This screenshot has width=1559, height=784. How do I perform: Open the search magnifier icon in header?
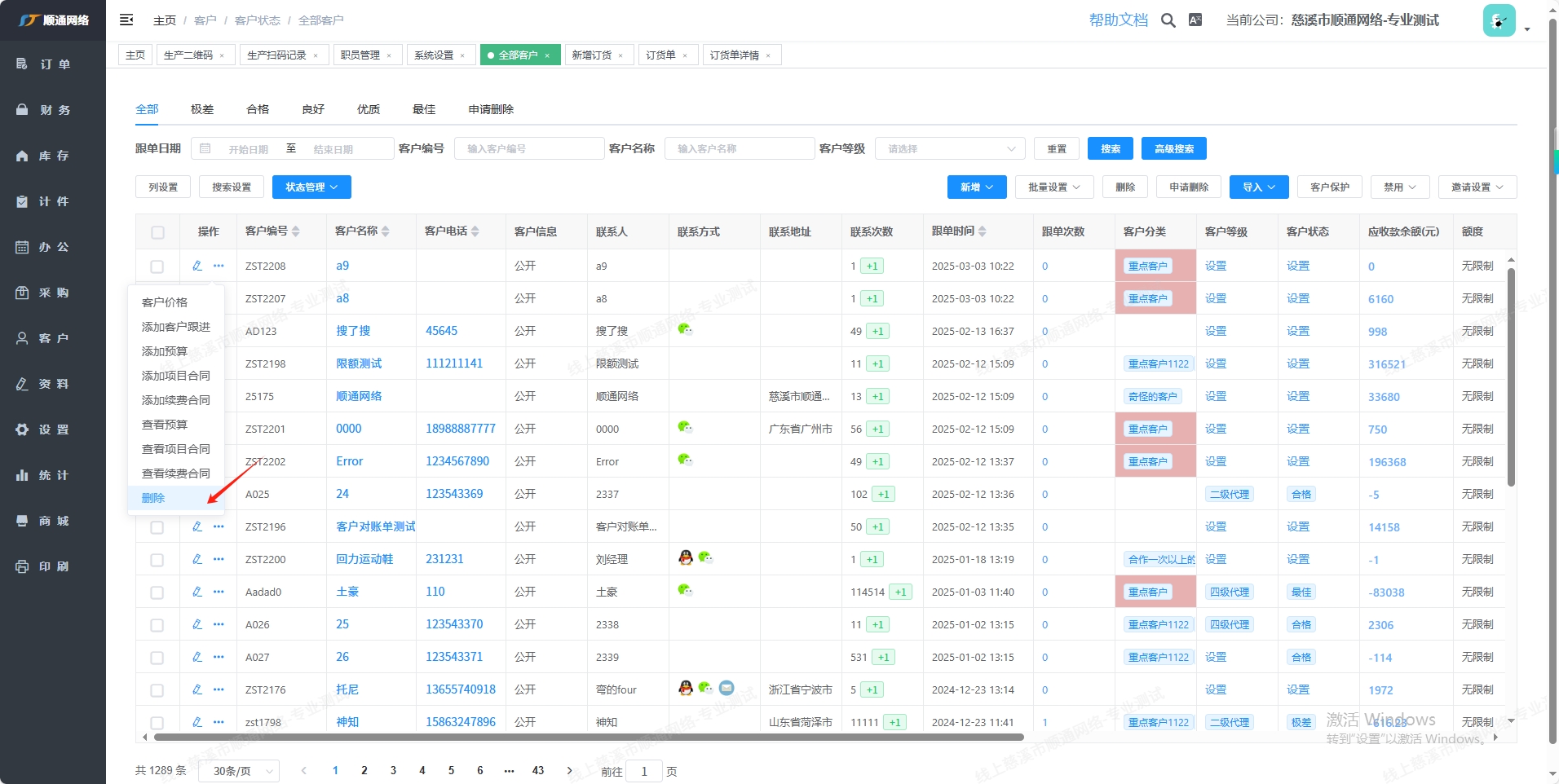pos(1168,20)
